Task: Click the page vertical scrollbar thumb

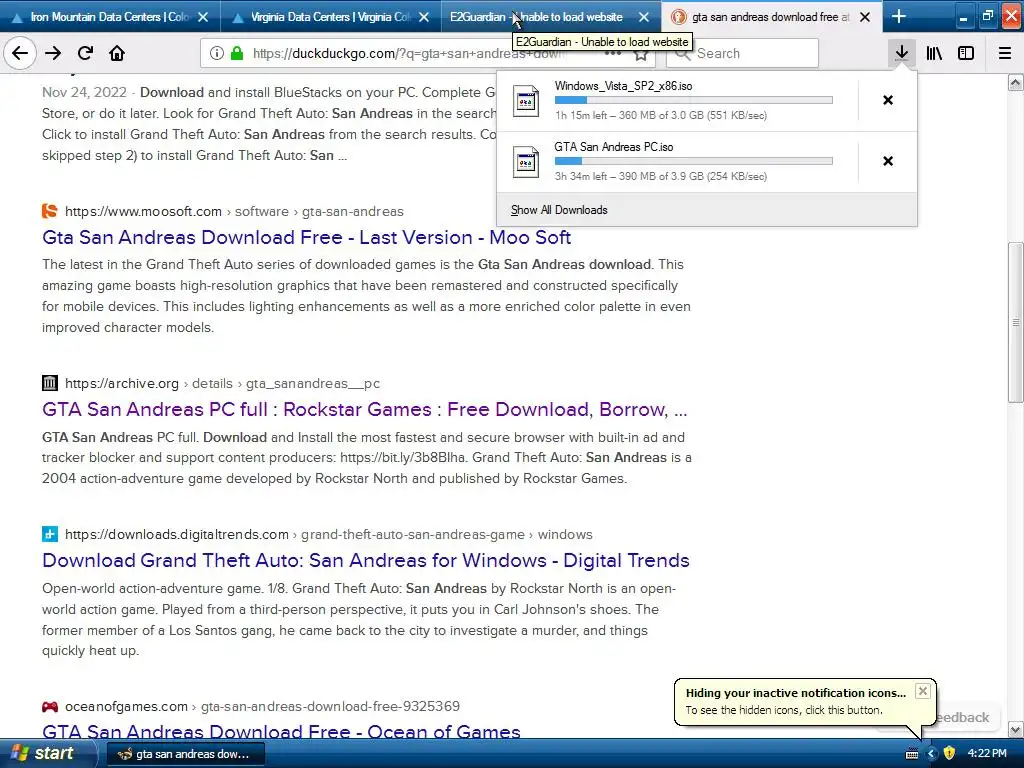Action: (x=1016, y=323)
